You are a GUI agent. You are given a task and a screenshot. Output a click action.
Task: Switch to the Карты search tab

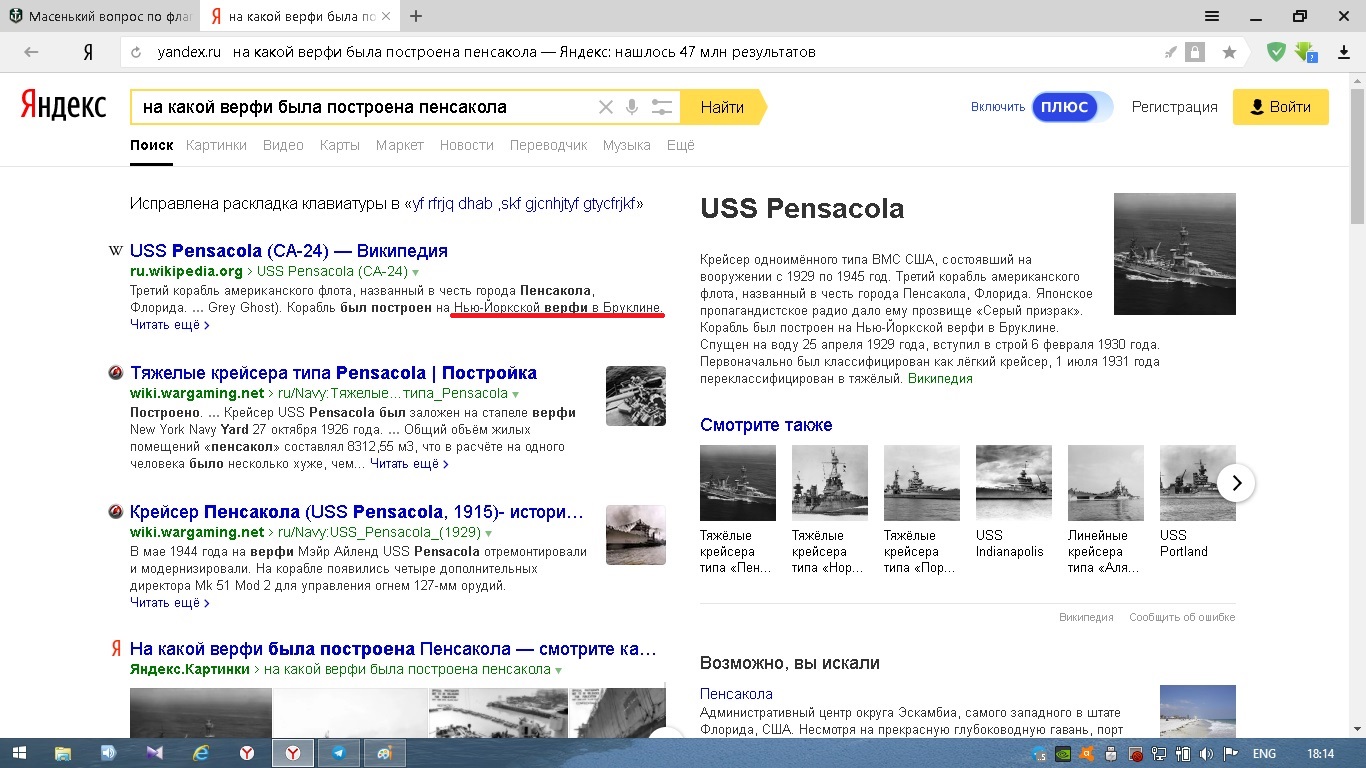pyautogui.click(x=340, y=145)
